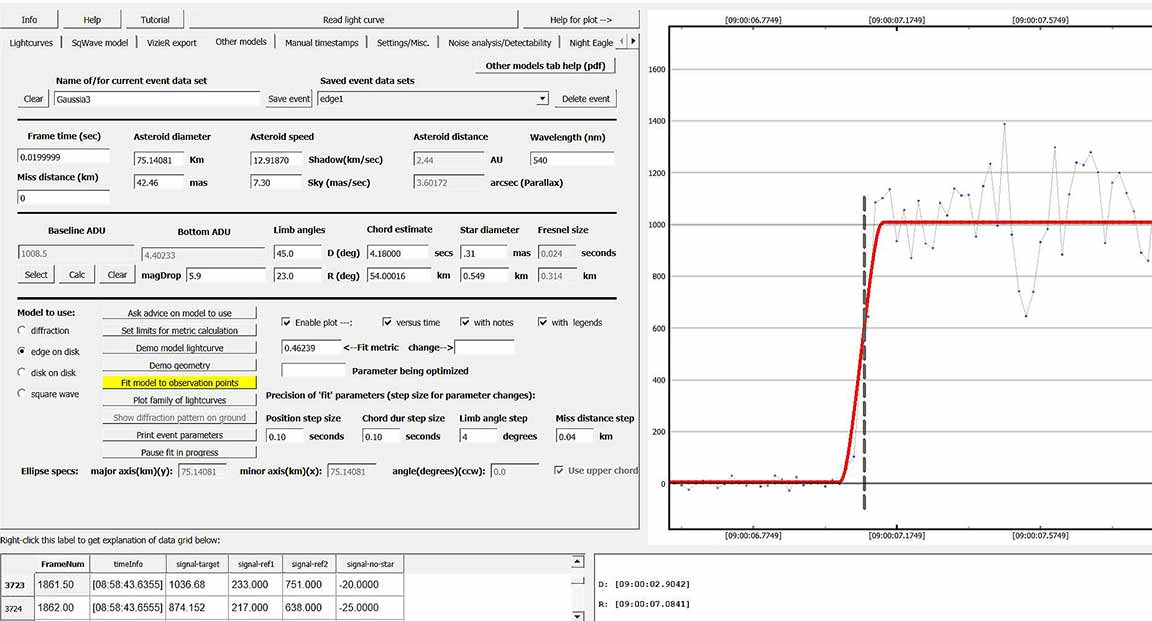Open Other models tab help pdf
The image size is (1152, 621).
coord(545,66)
